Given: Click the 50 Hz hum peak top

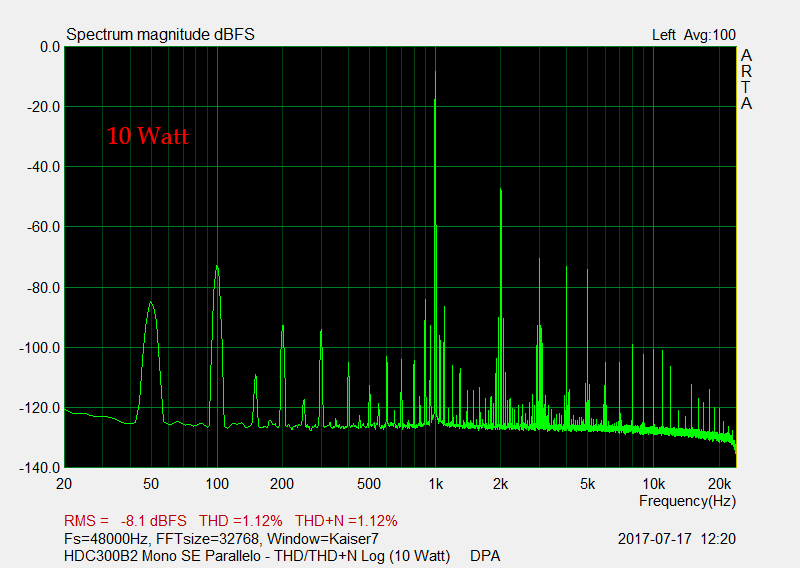Looking at the screenshot, I should coord(151,303).
